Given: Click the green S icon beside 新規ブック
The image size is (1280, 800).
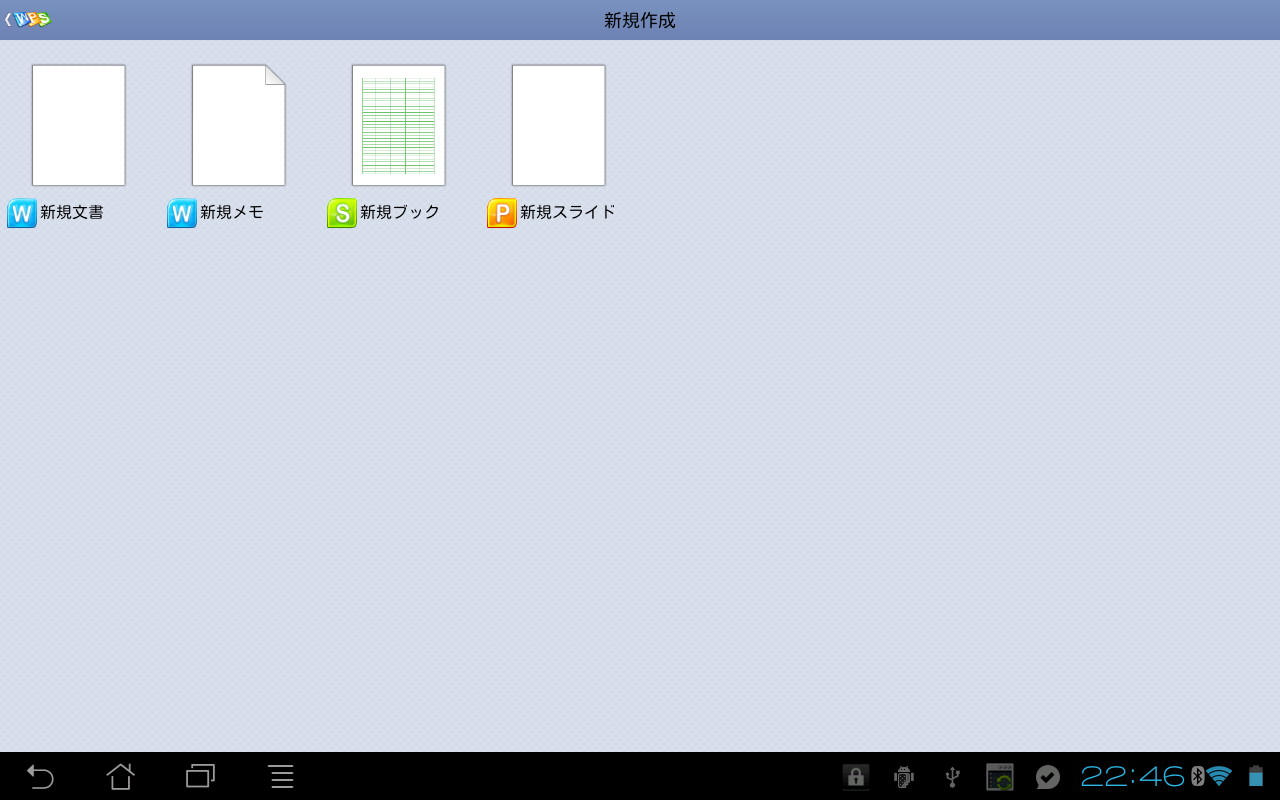Looking at the screenshot, I should [x=342, y=213].
